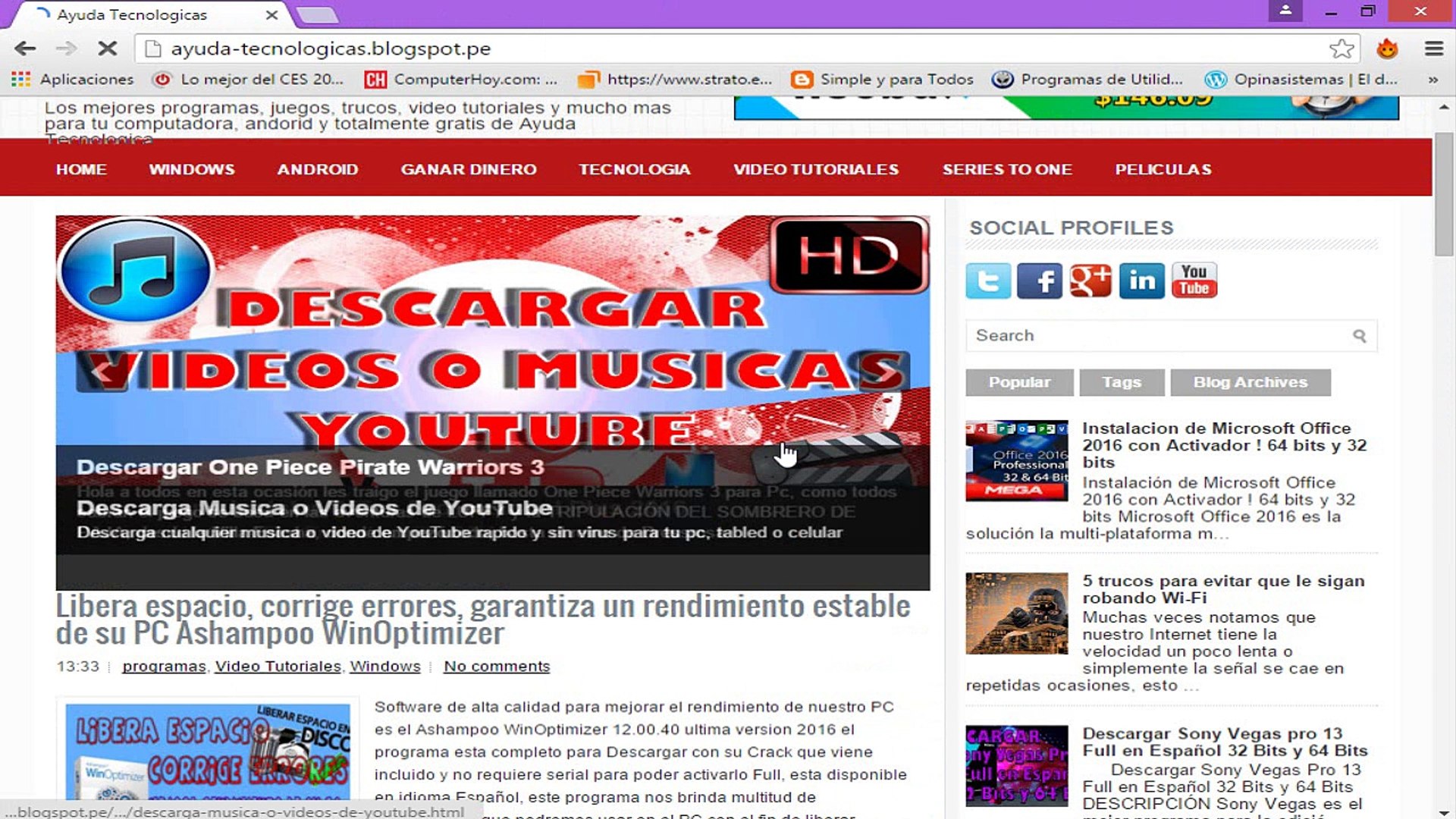
Task: Click the page vertical scrollbar thumb
Action: (1444, 195)
